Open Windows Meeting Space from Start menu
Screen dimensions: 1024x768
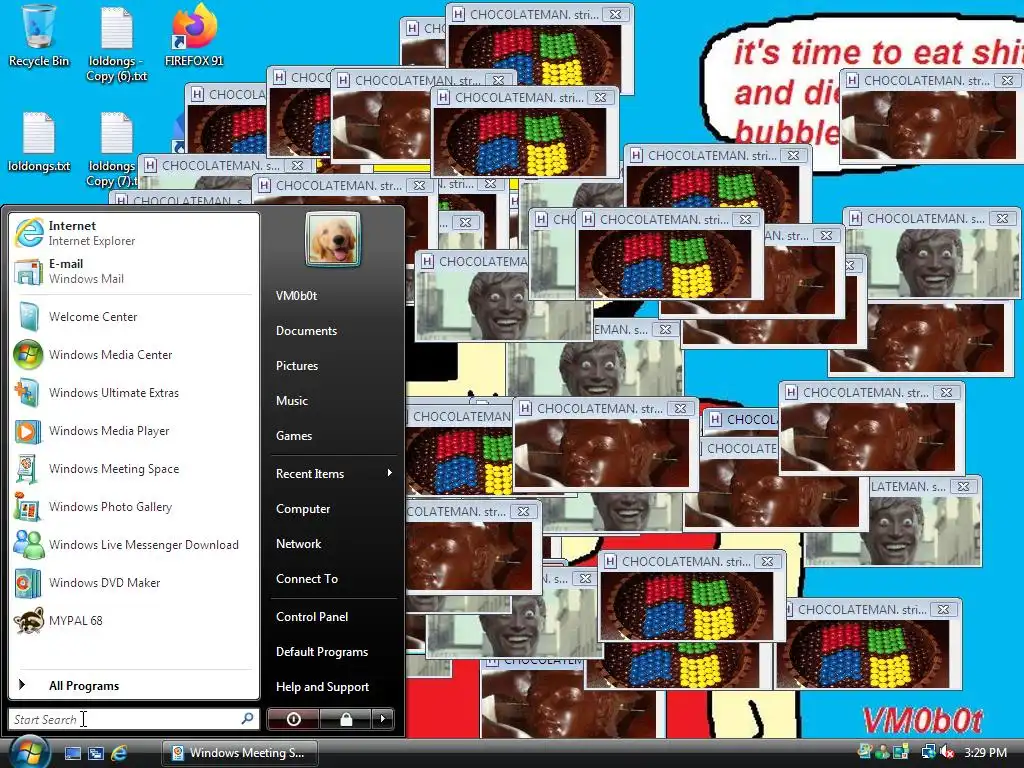pos(133,468)
